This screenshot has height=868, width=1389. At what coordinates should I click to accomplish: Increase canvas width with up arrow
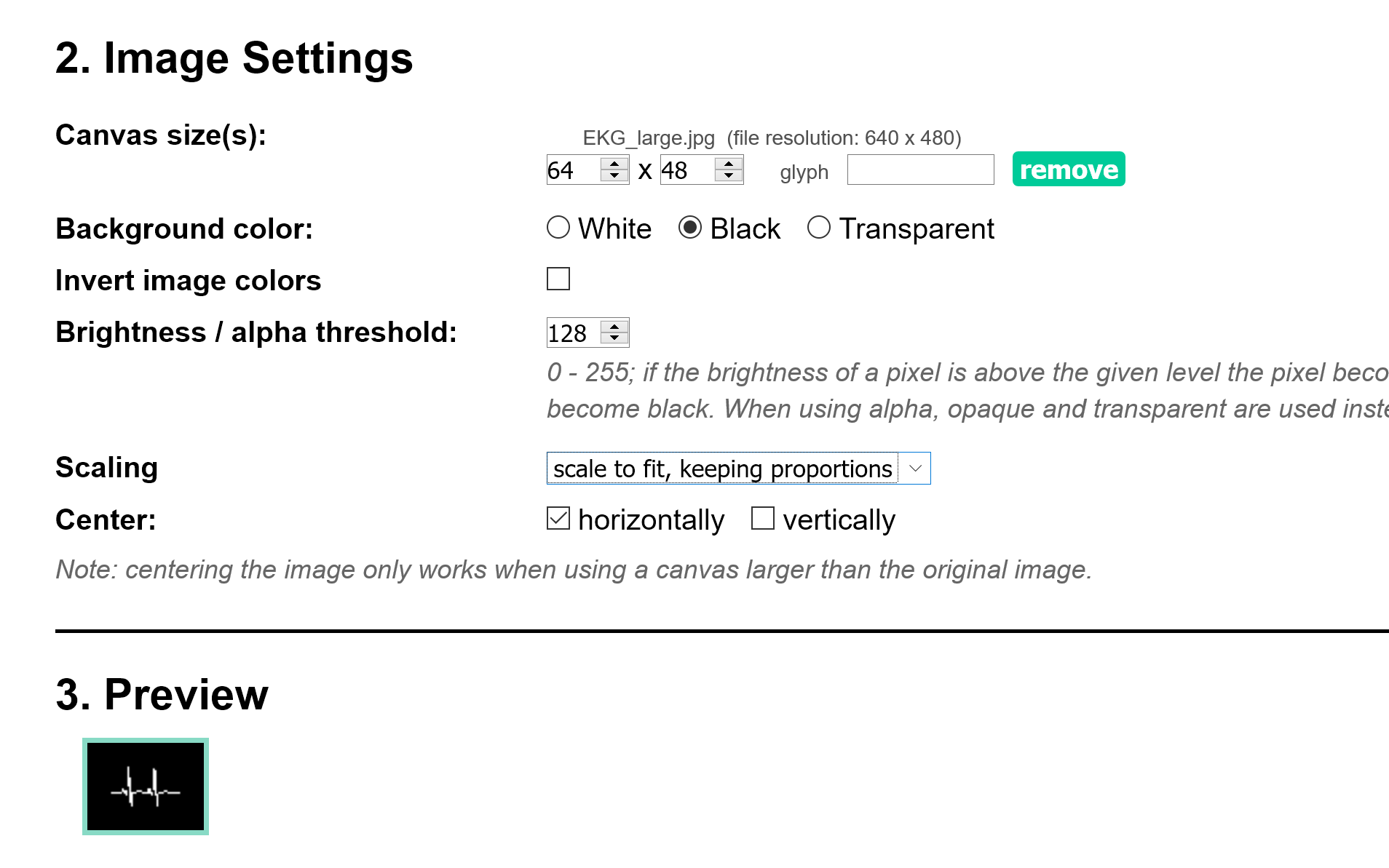pyautogui.click(x=614, y=164)
